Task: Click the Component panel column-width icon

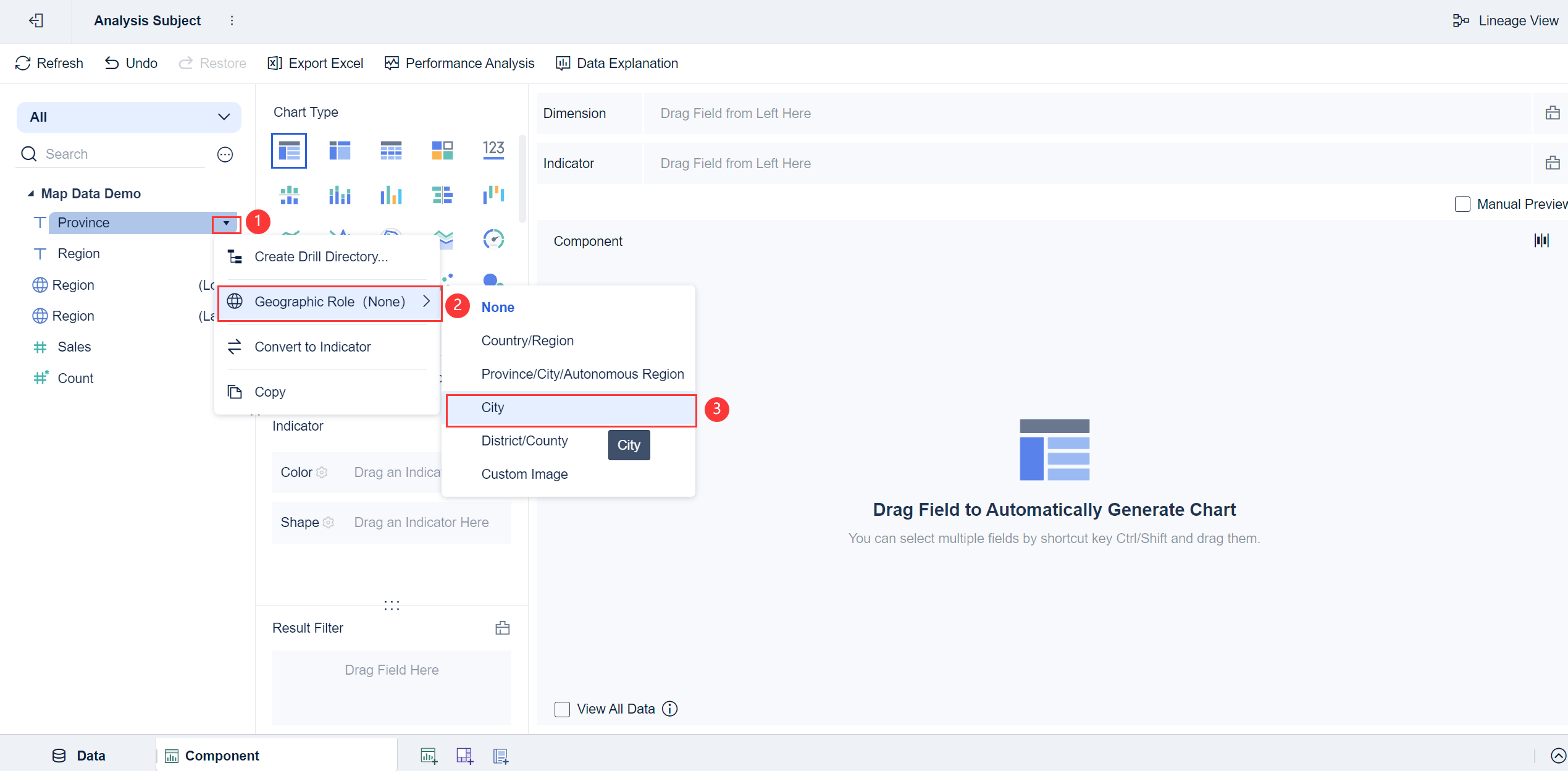Action: (x=1541, y=240)
